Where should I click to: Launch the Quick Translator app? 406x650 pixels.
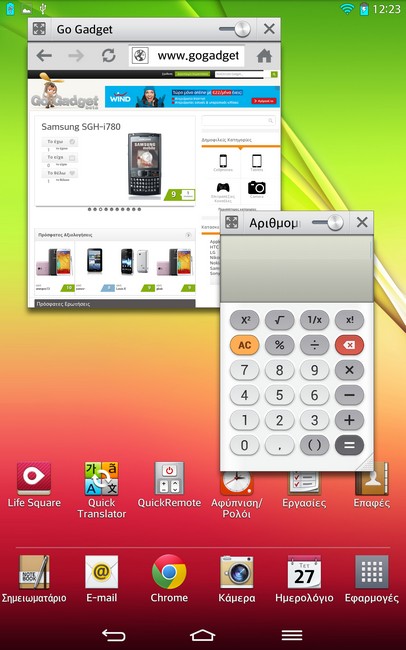click(102, 489)
